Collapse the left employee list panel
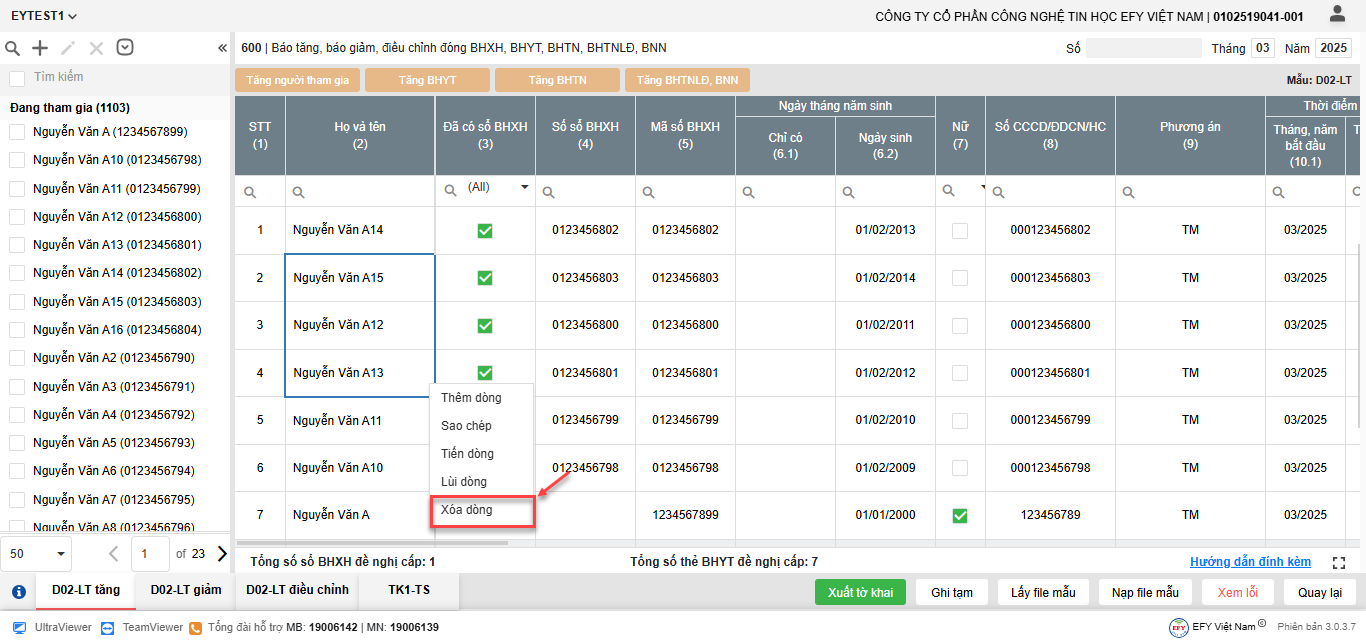 point(222,48)
